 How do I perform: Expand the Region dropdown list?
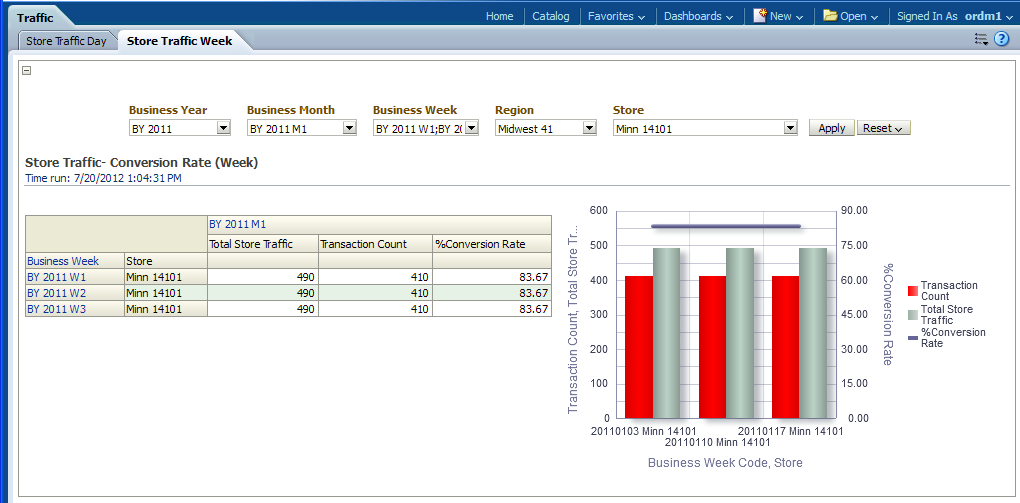coord(590,128)
